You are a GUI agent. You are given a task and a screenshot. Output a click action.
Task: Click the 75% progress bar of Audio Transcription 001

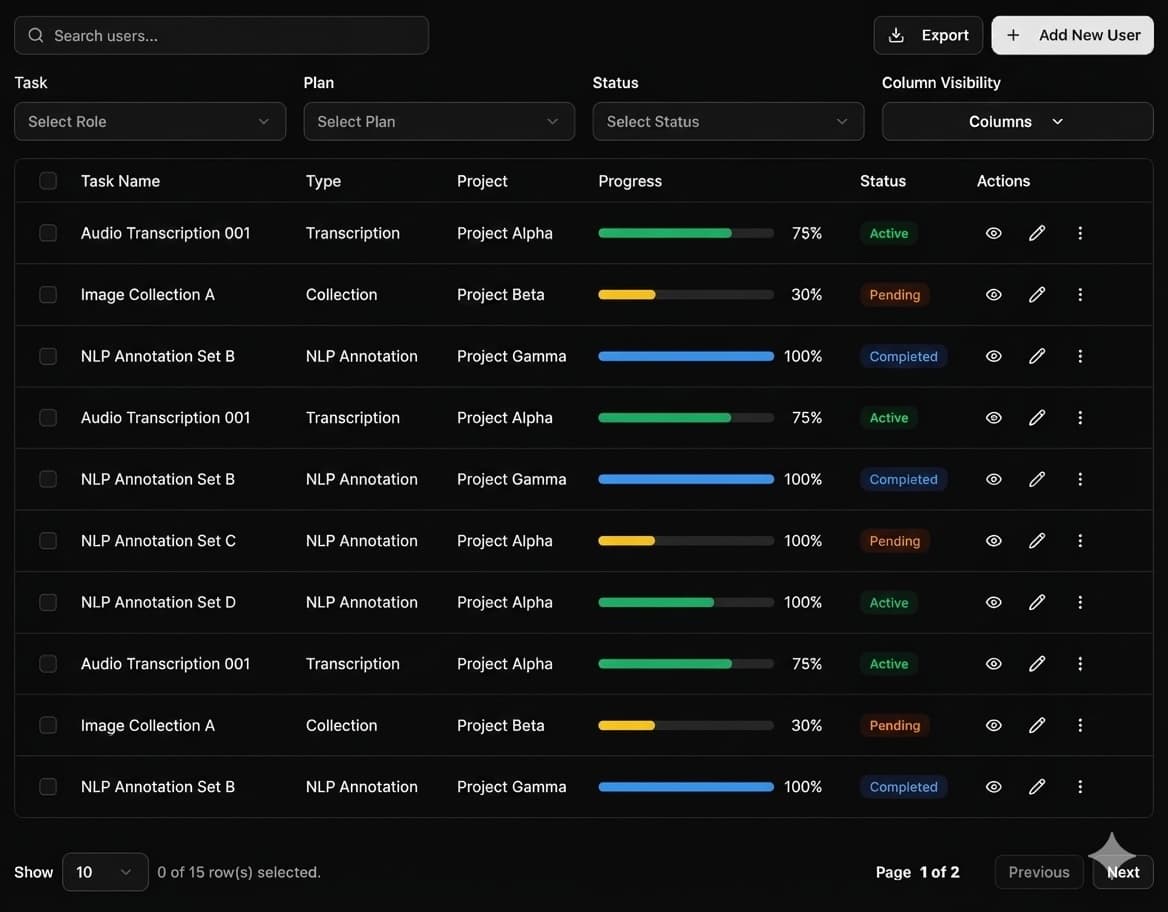click(685, 233)
